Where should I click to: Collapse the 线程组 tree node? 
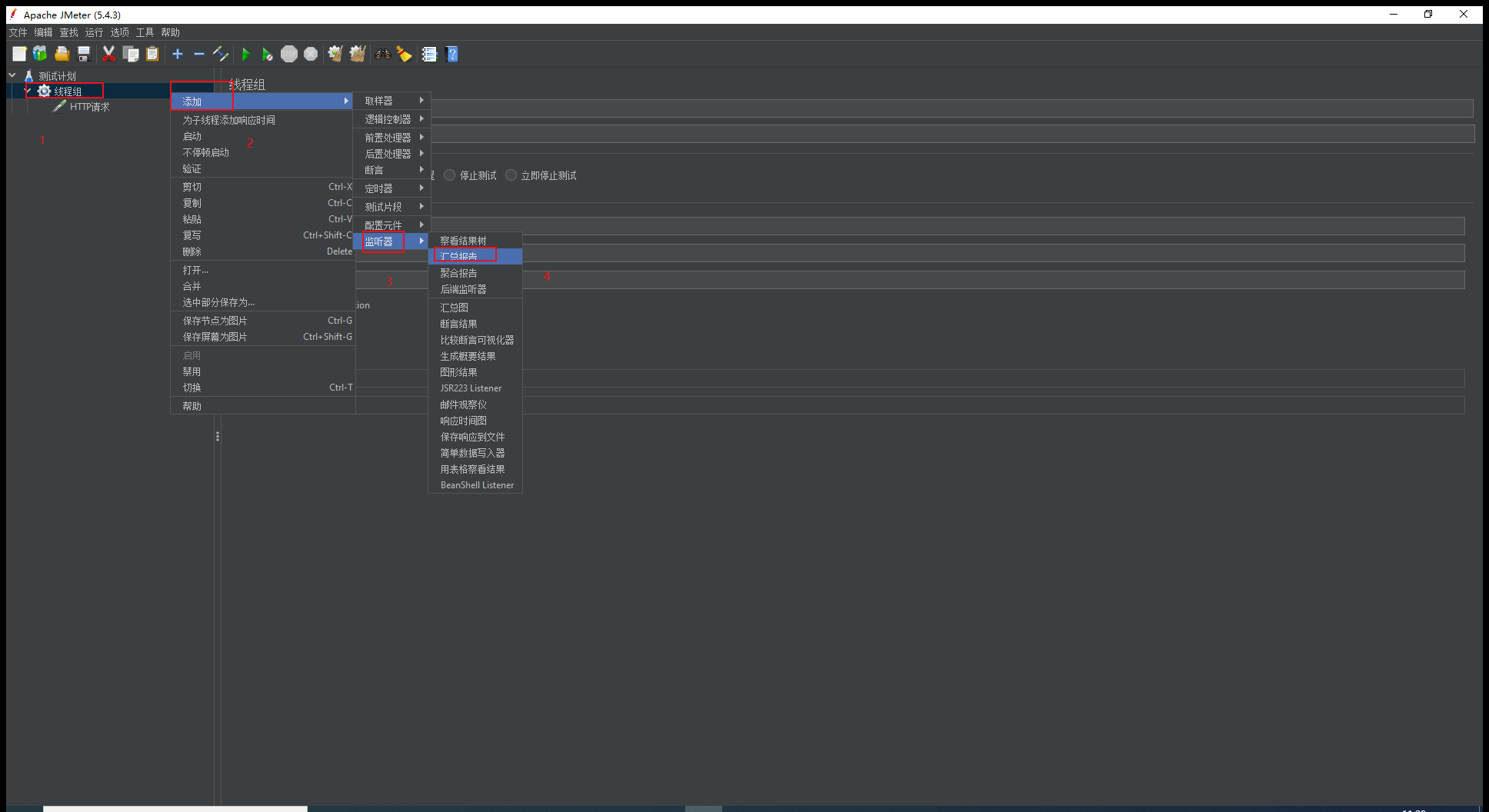click(x=27, y=91)
